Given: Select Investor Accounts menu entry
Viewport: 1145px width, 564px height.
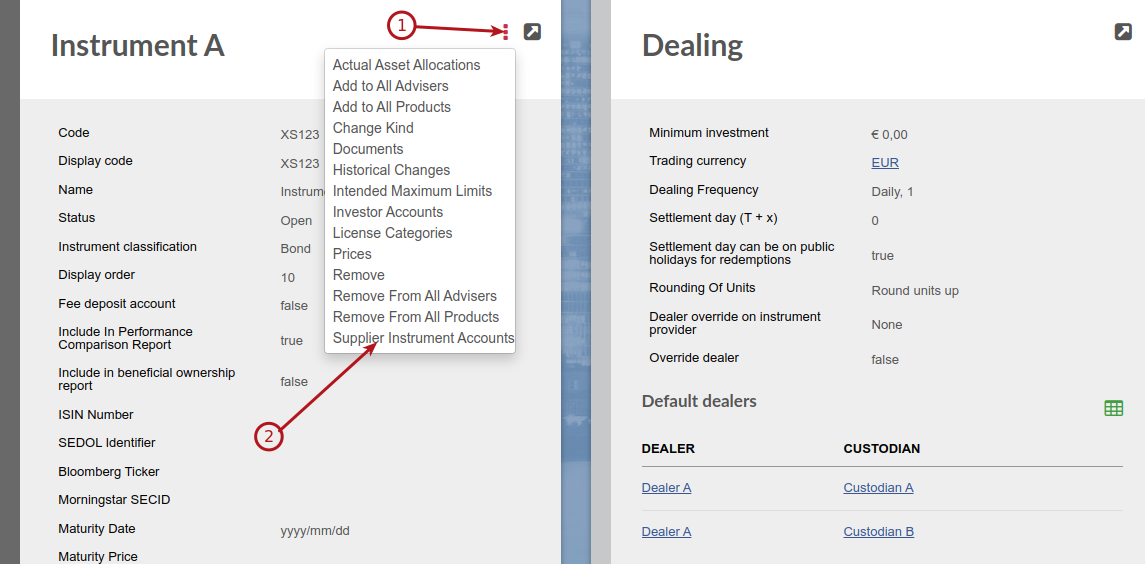Looking at the screenshot, I should (x=387, y=213).
